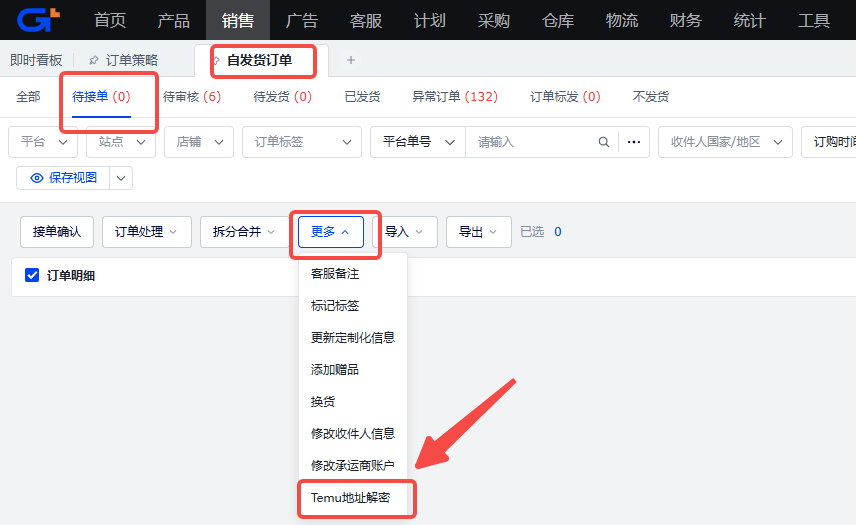Image resolution: width=856 pixels, height=525 pixels.
Task: Open the 订单处理 dropdown button
Action: click(146, 232)
